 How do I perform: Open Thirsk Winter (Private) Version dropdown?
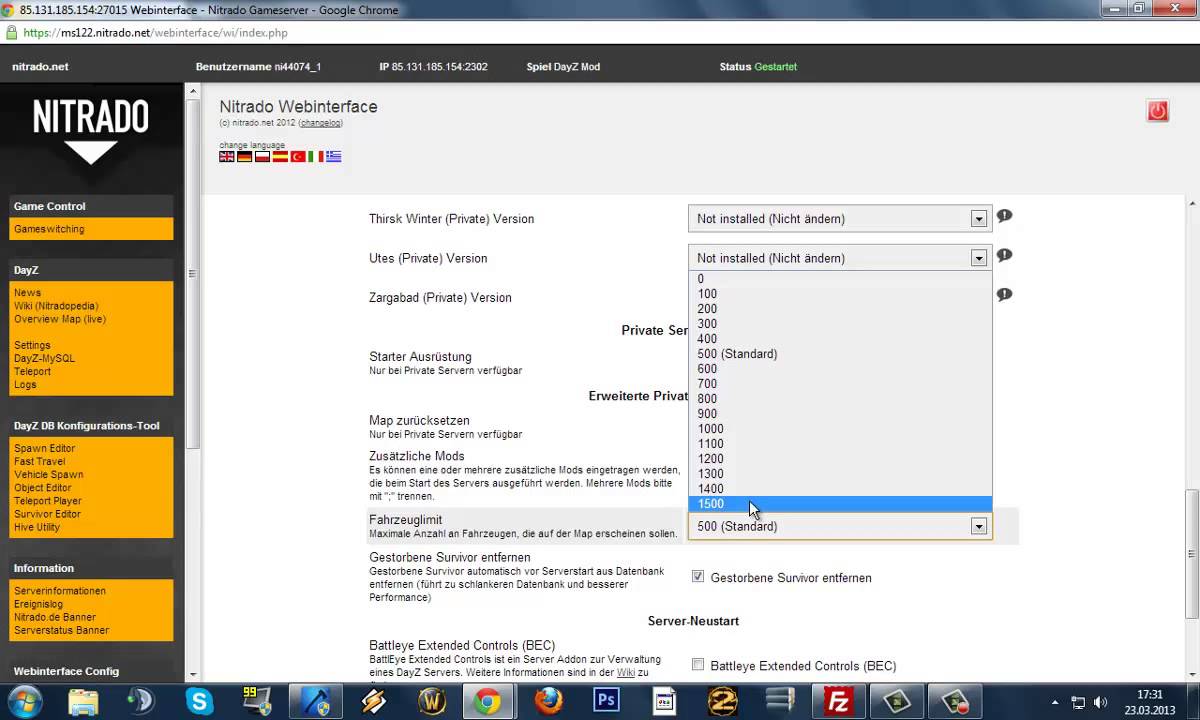[839, 218]
